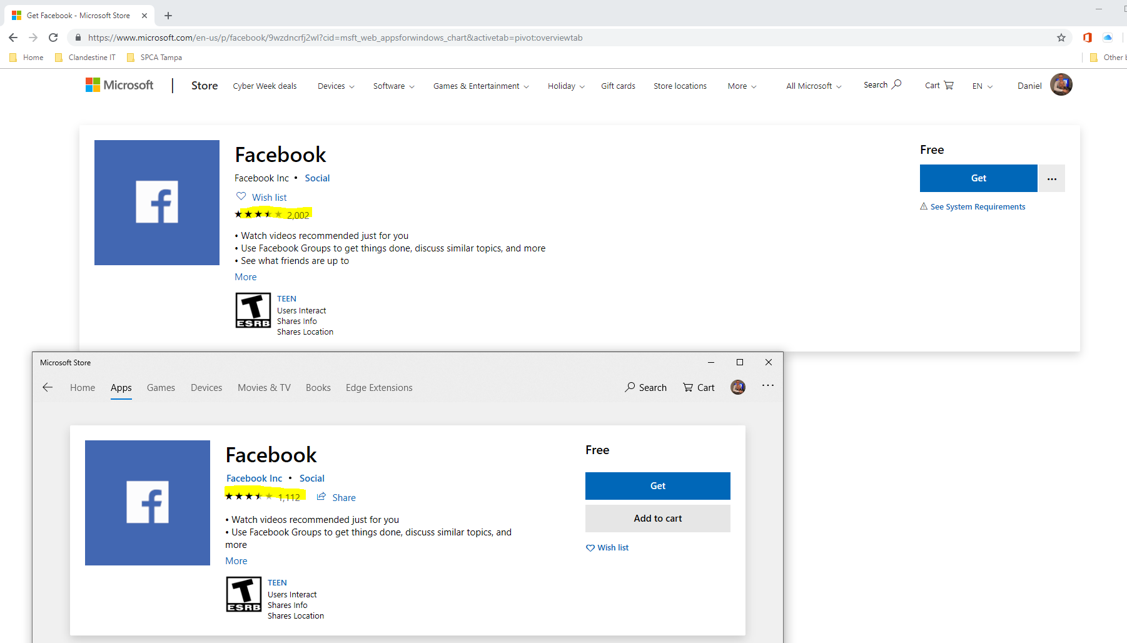The image size is (1127, 643).
Task: Expand the Holiday dropdown
Action: 566,85
